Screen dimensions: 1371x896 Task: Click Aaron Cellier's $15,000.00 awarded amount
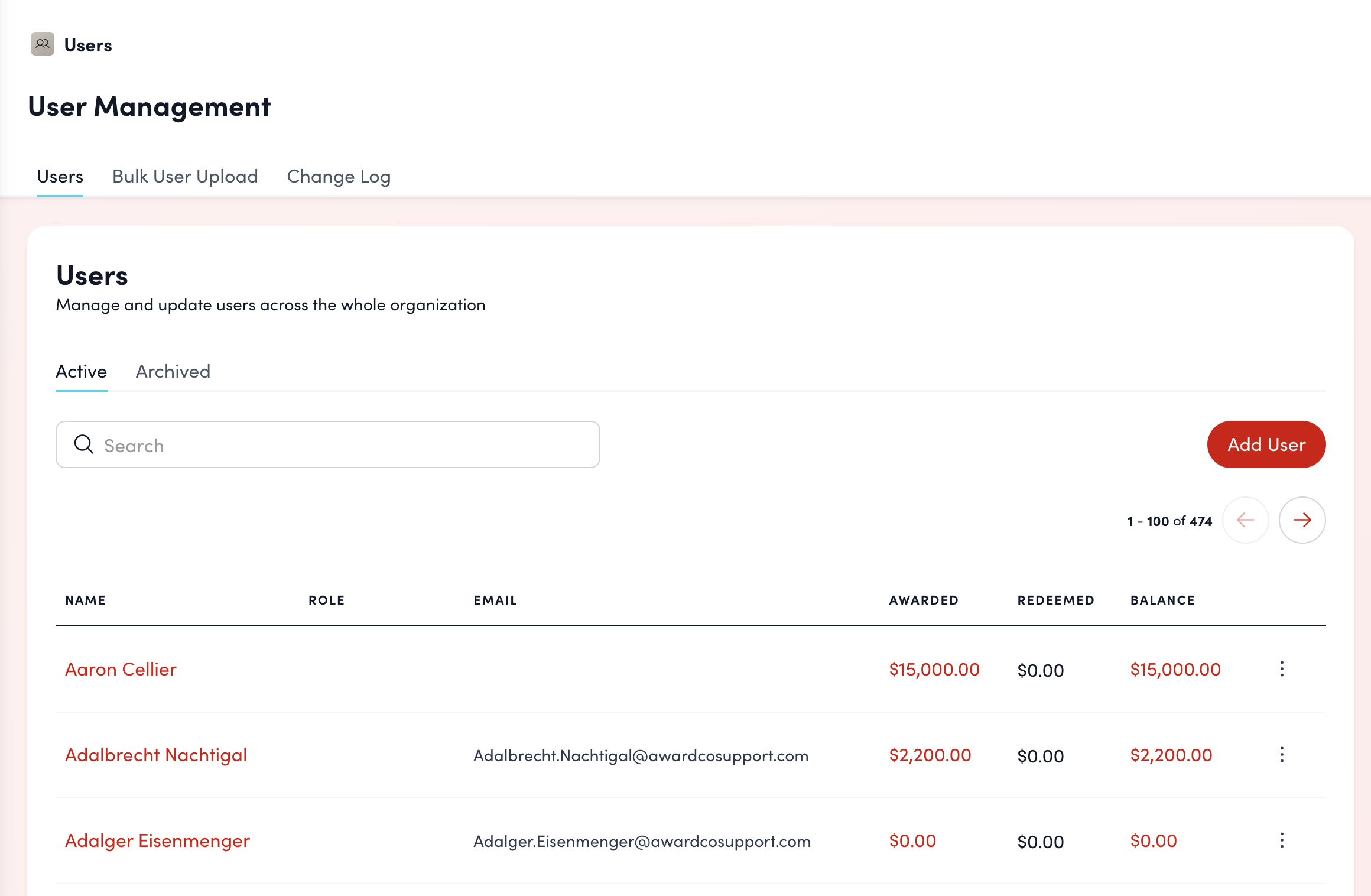934,670
